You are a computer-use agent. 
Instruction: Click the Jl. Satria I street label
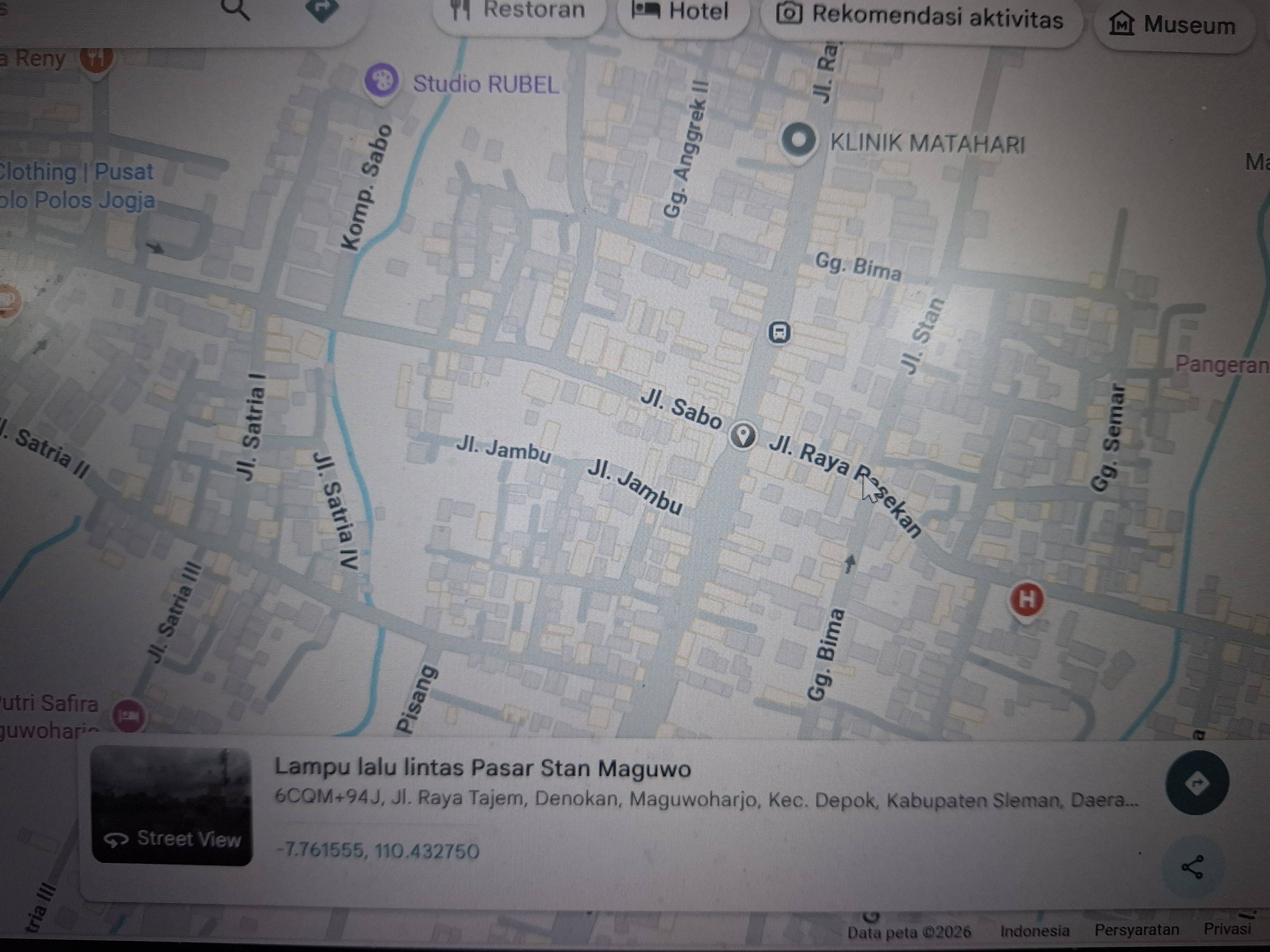[252, 427]
